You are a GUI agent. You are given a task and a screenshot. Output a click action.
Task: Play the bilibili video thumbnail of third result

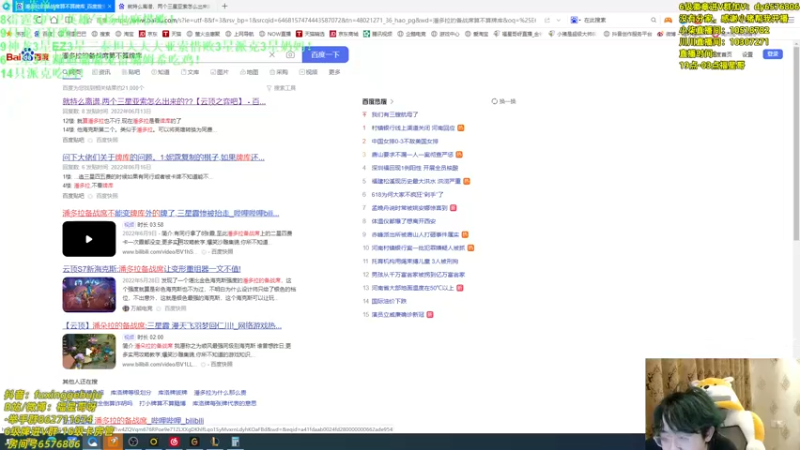[89, 239]
